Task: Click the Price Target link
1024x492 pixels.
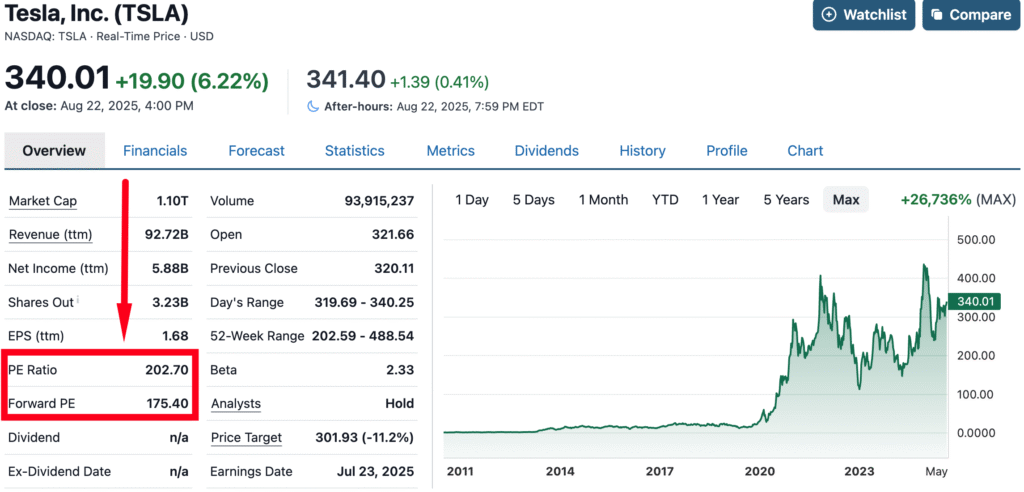Action: pos(246,438)
